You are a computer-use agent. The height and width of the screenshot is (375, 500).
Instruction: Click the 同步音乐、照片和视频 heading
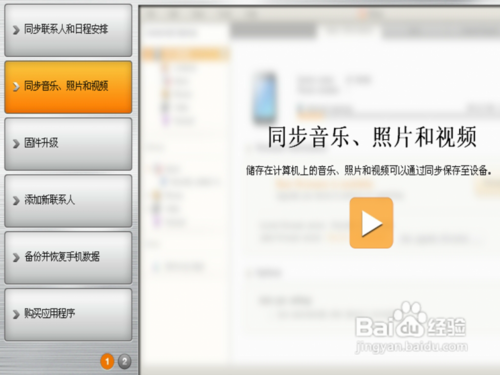tap(372, 137)
